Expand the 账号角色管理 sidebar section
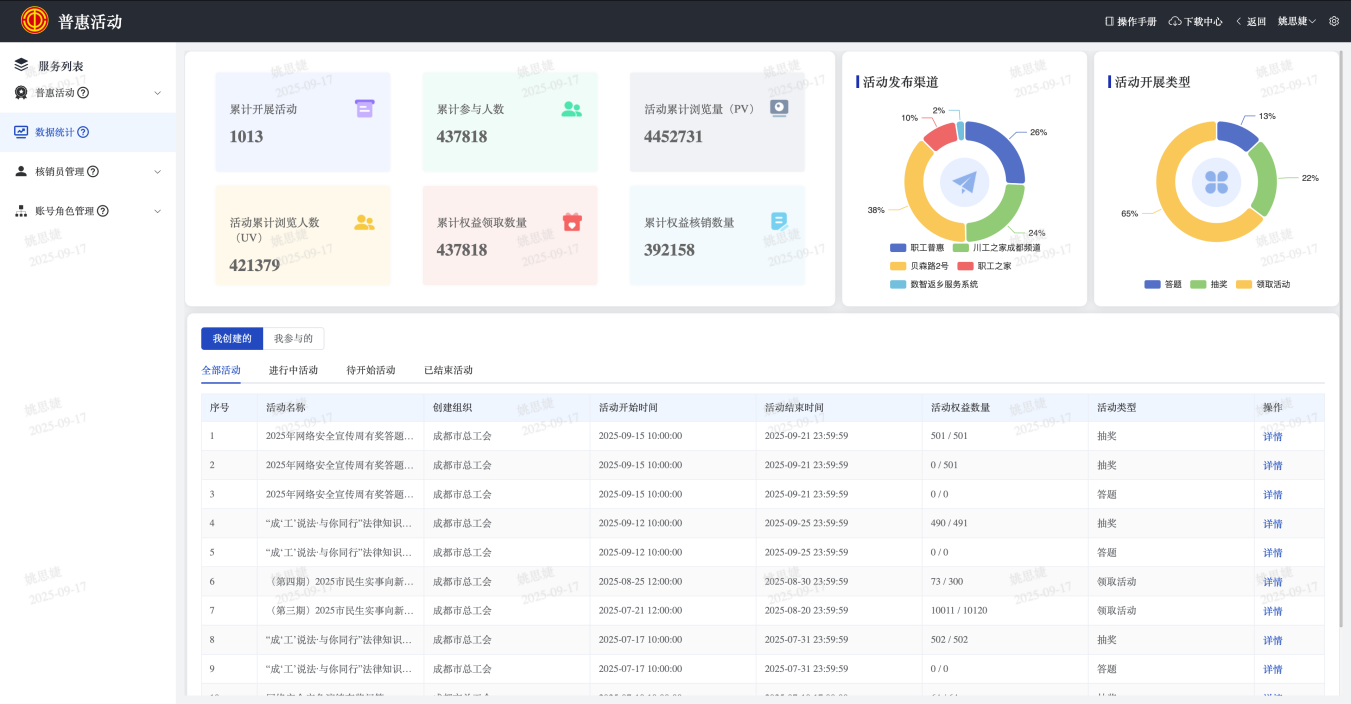The width and height of the screenshot is (1351, 704). 157,211
